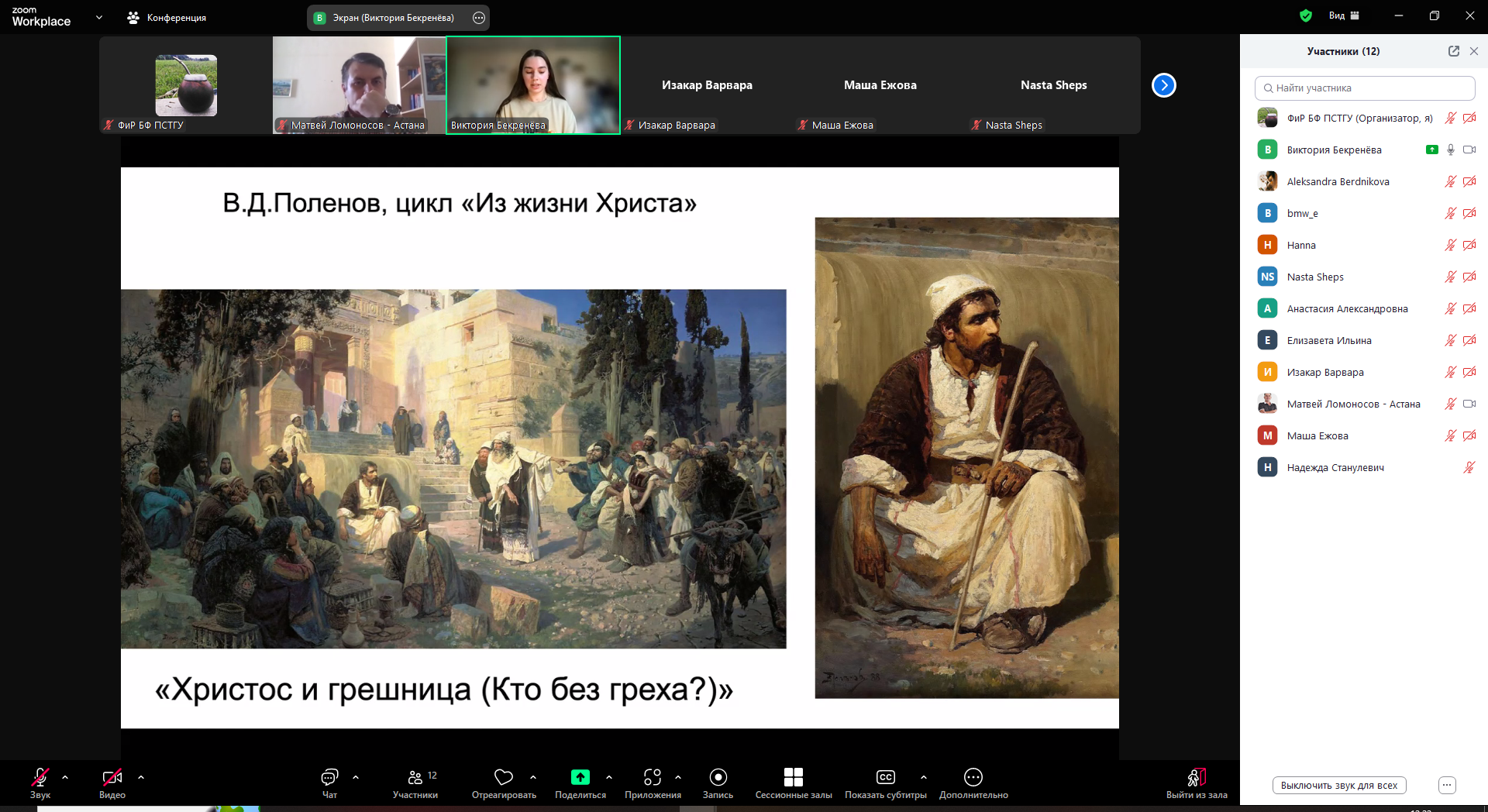Open Конференция meeting info menu

pos(167,17)
